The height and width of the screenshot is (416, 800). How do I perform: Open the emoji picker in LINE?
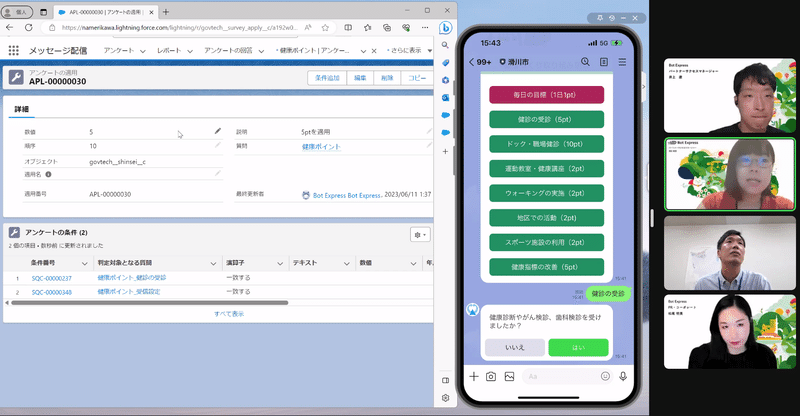point(605,376)
